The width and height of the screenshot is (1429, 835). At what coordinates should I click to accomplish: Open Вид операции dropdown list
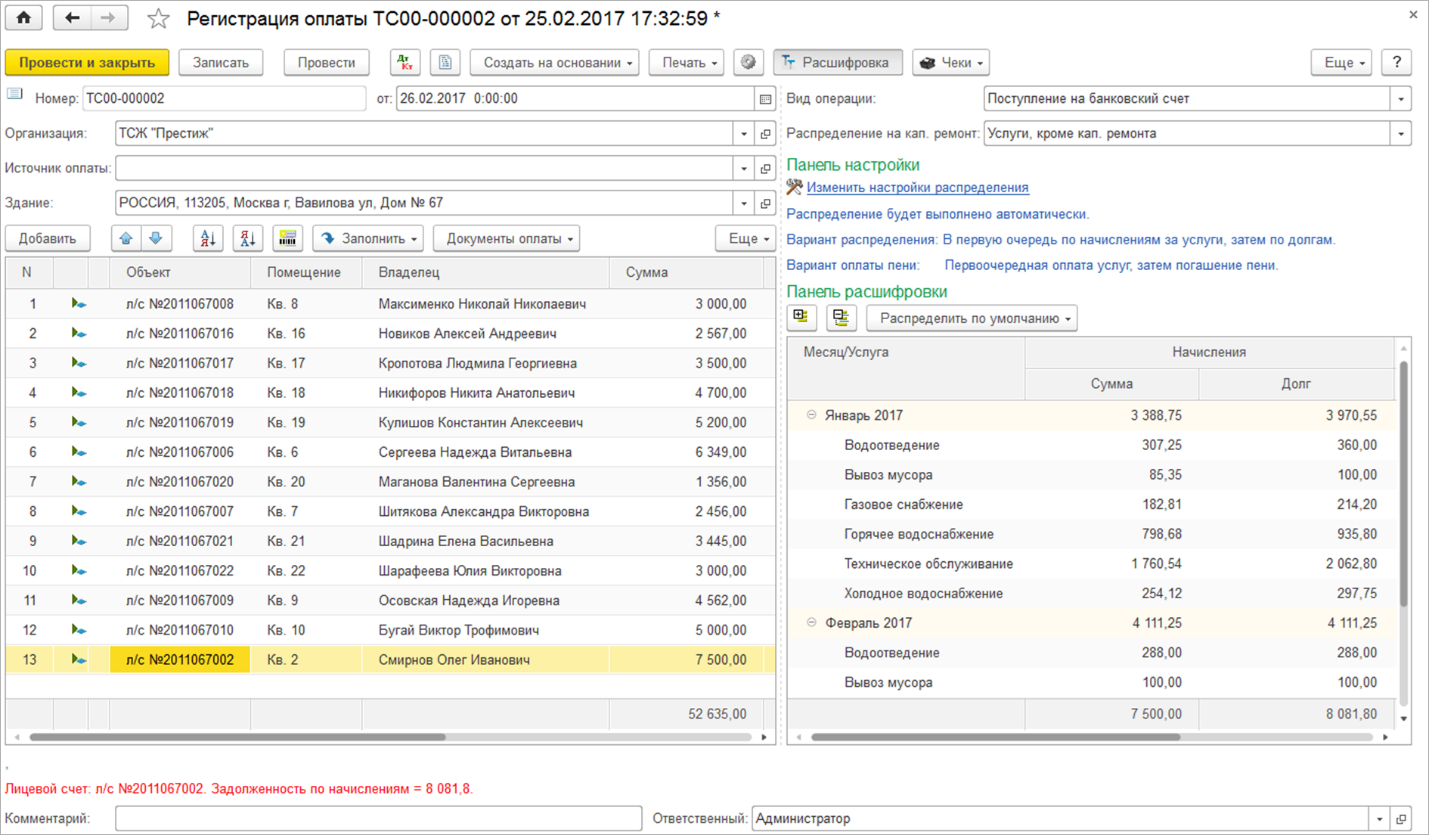click(1400, 99)
